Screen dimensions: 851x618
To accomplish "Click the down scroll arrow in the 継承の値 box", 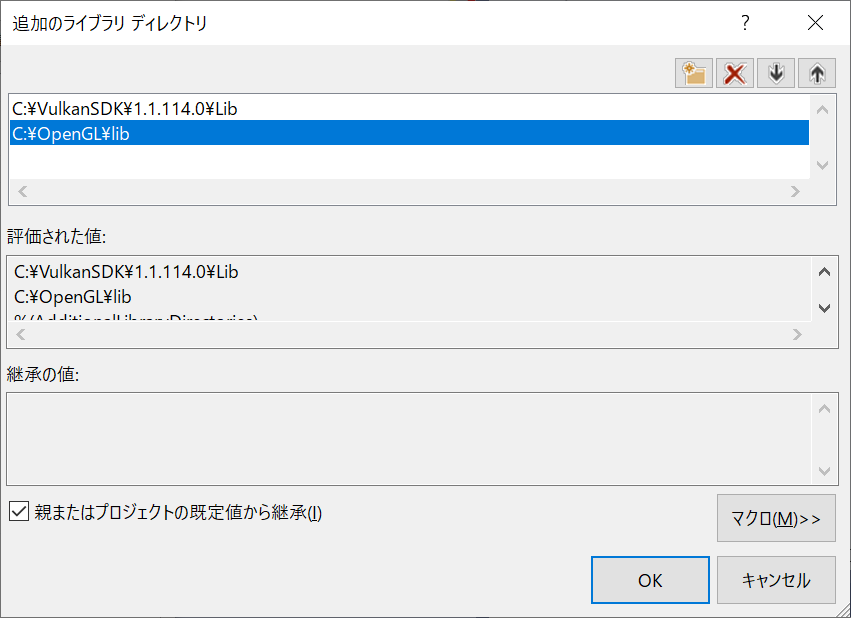I will tap(824, 471).
